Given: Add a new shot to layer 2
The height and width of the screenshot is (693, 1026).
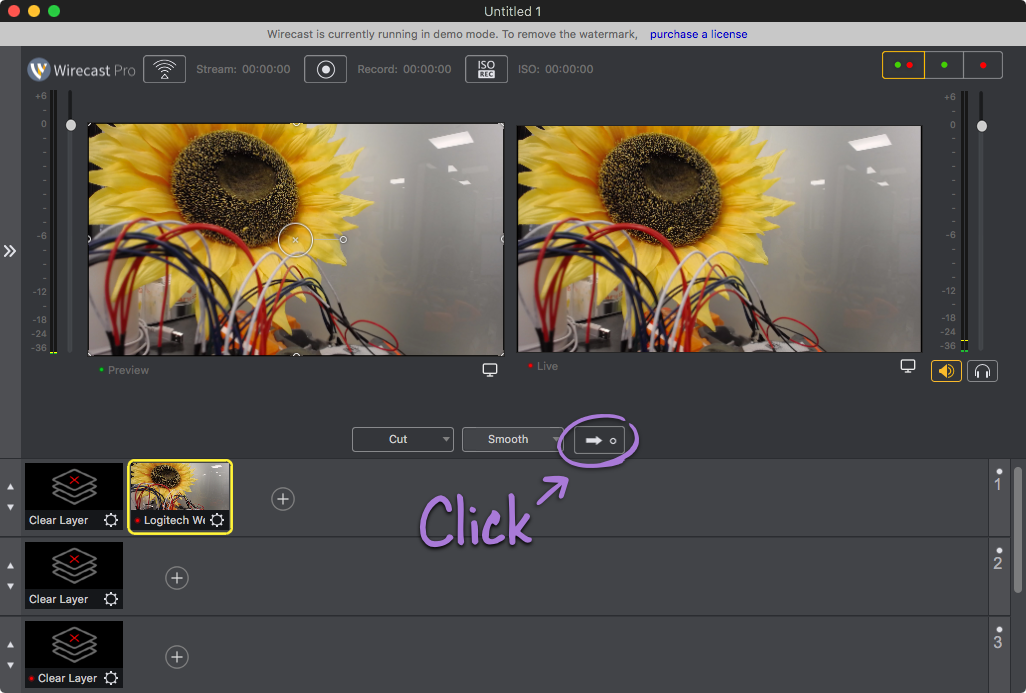Looking at the screenshot, I should [x=177, y=578].
